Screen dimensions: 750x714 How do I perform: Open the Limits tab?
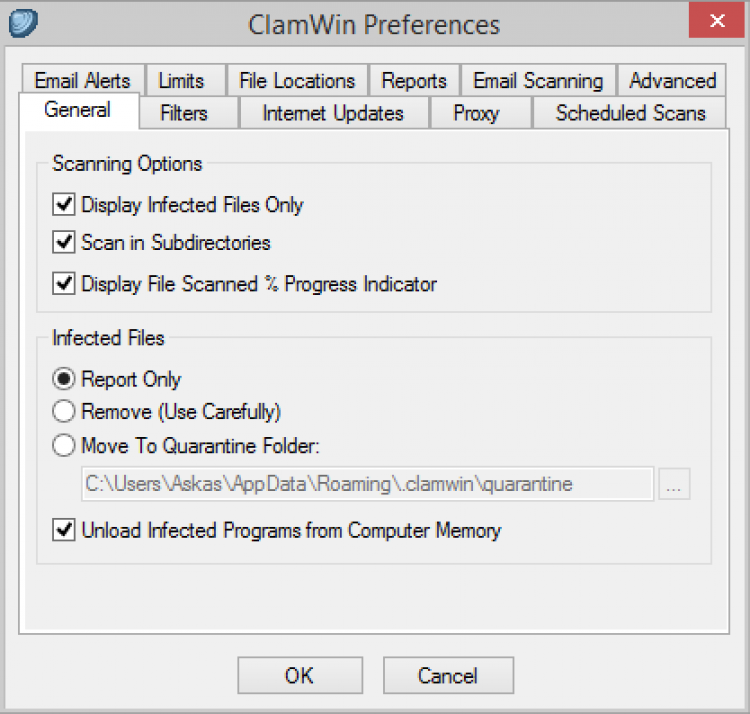[181, 81]
